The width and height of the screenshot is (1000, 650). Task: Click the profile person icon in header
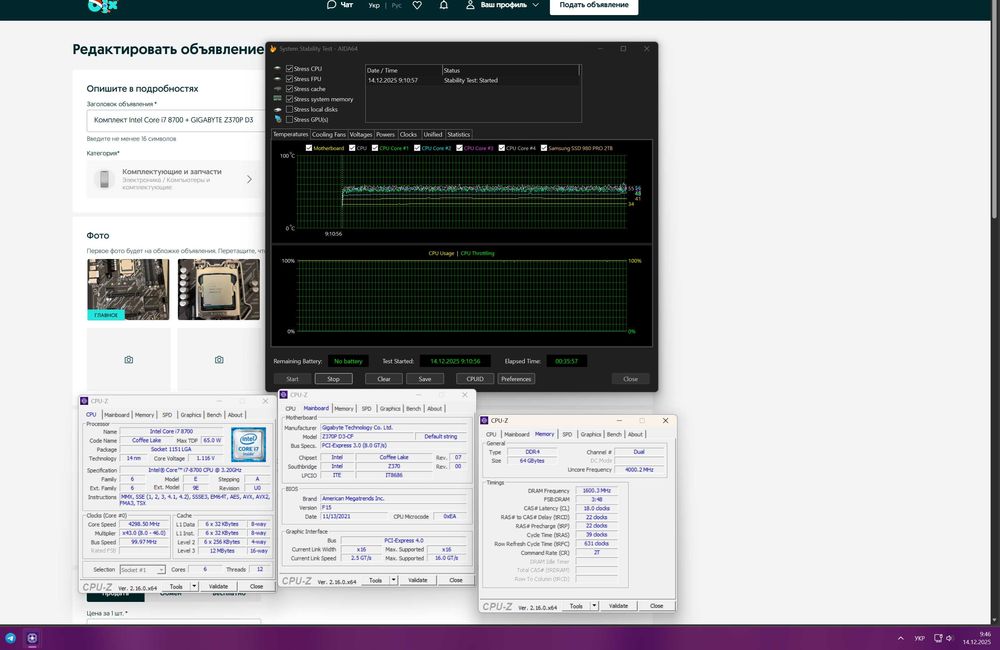coord(470,5)
